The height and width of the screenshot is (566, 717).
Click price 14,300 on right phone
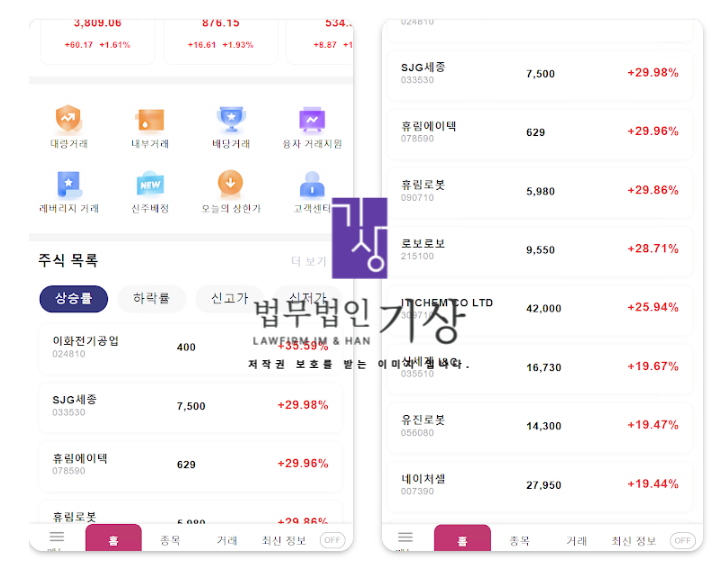point(544,426)
